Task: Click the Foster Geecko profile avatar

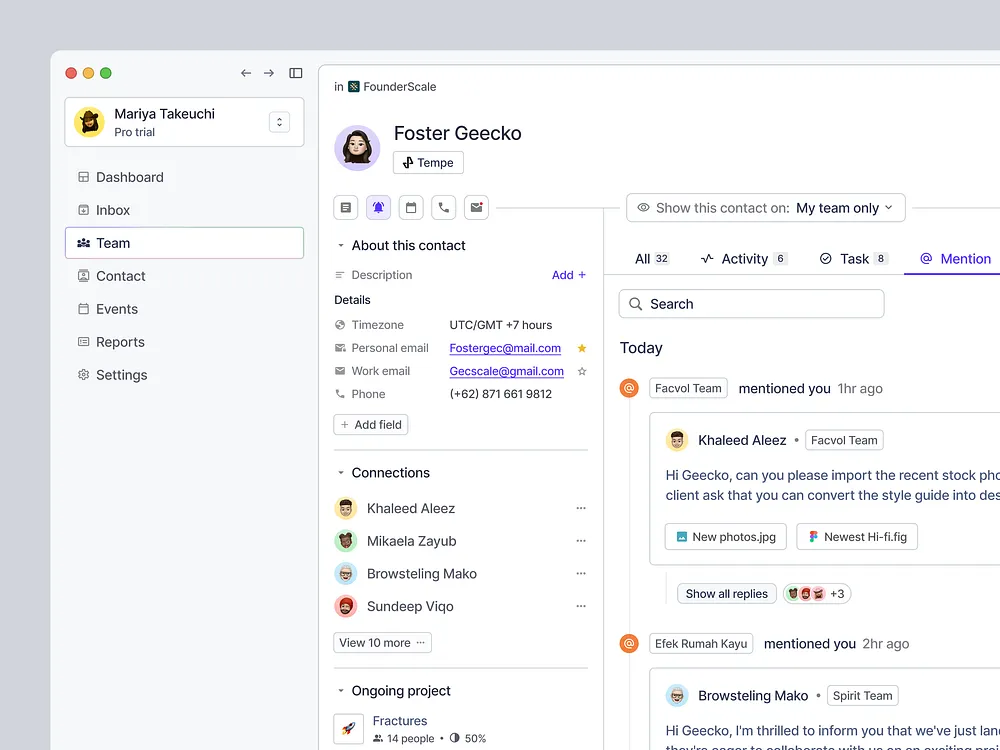Action: point(357,148)
